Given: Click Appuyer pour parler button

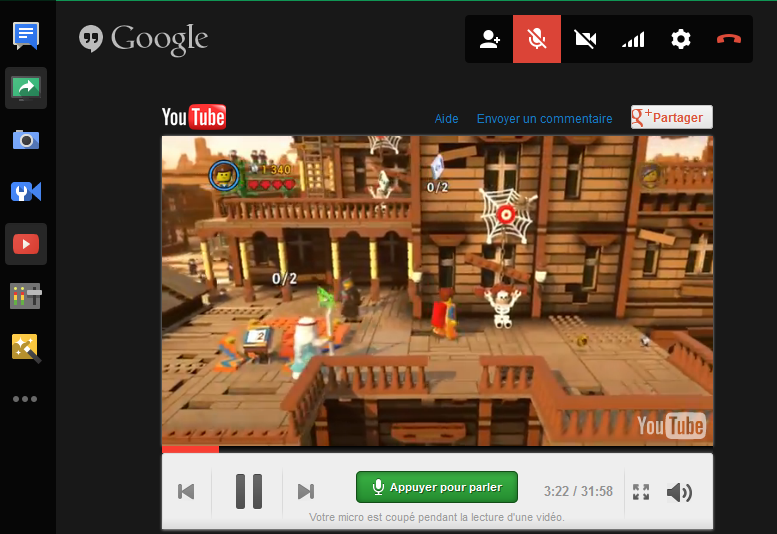Looking at the screenshot, I should 437,487.
